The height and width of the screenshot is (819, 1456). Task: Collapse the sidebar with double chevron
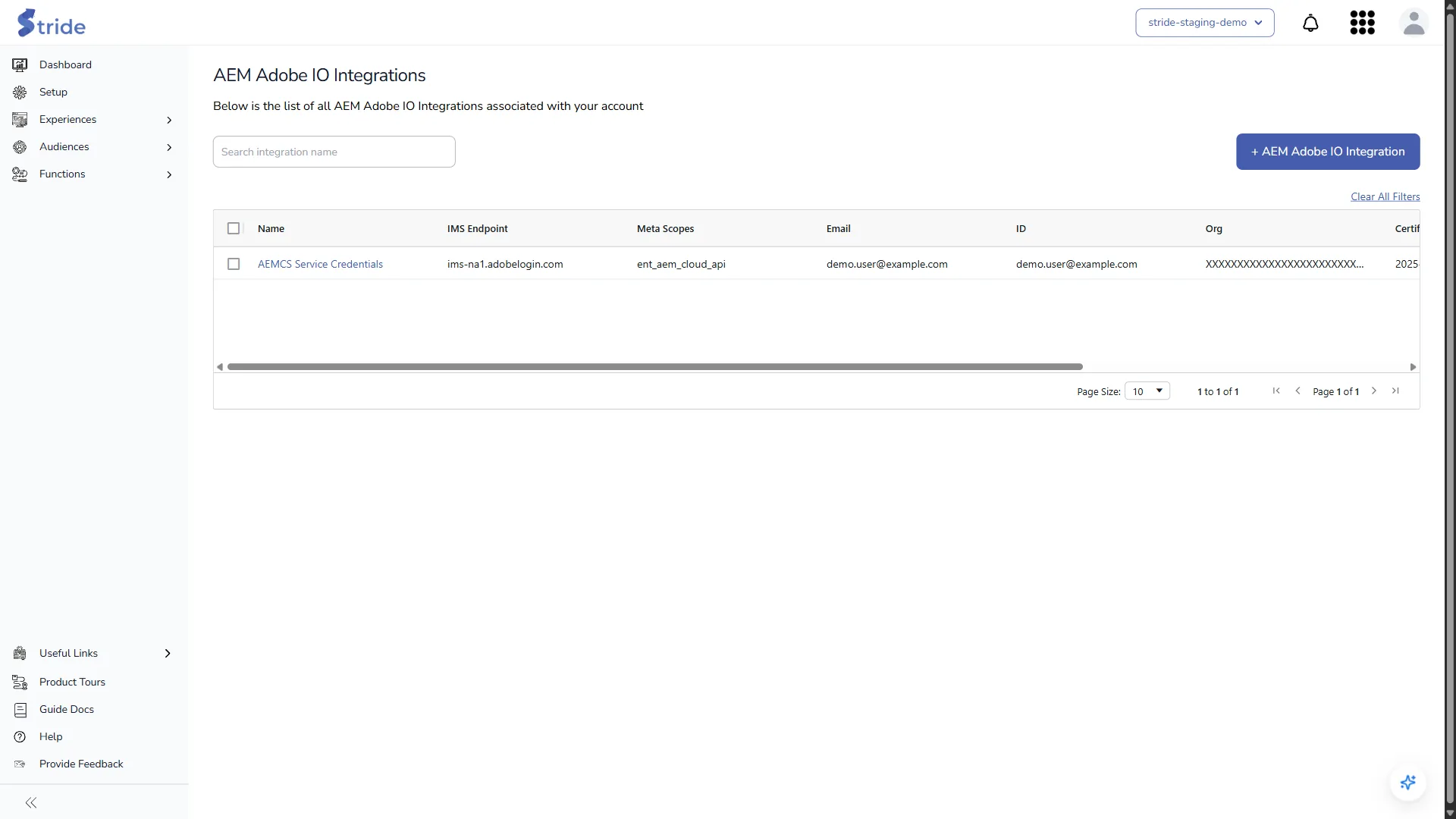coord(31,802)
